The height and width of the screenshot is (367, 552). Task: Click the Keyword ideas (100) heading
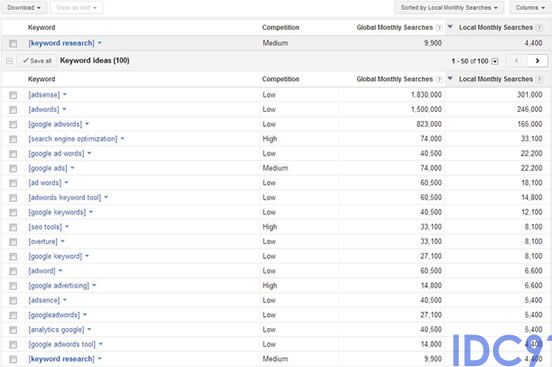[95, 61]
